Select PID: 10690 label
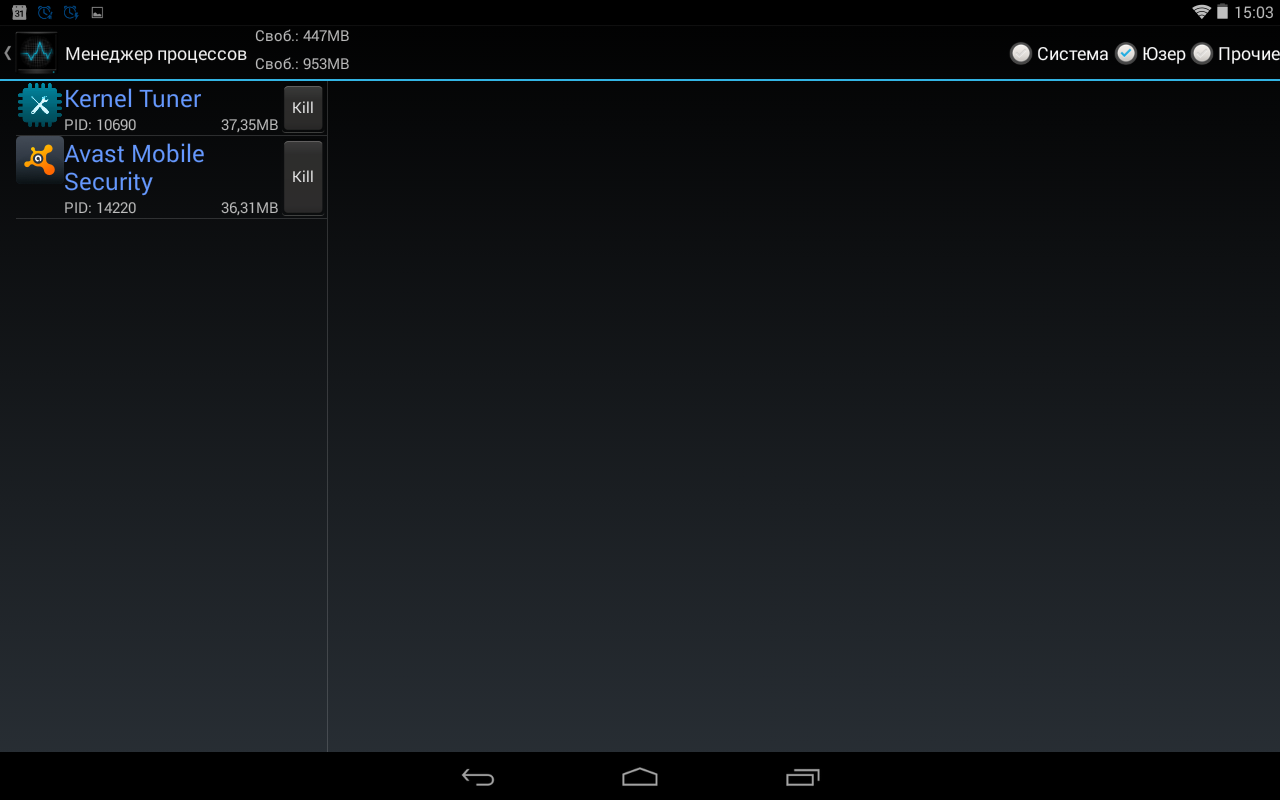Screen dimensions: 1280x800 point(100,125)
